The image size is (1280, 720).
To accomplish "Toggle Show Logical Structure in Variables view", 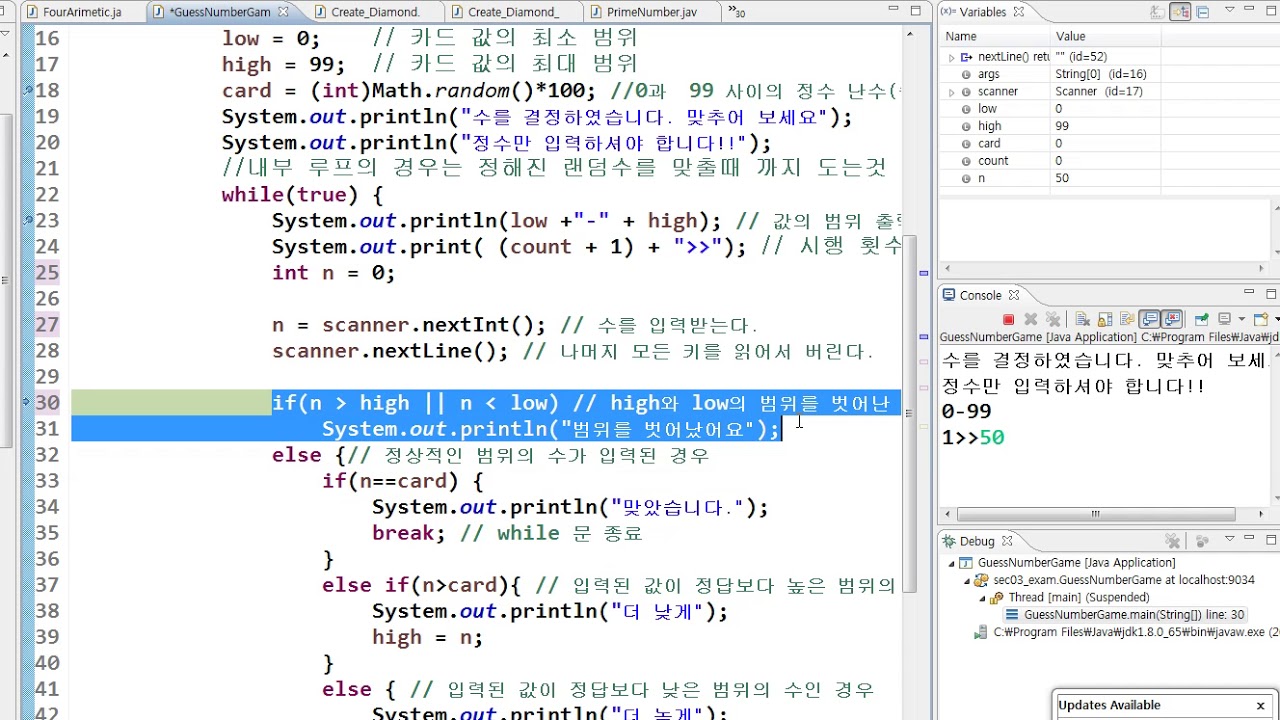I will click(x=1180, y=12).
